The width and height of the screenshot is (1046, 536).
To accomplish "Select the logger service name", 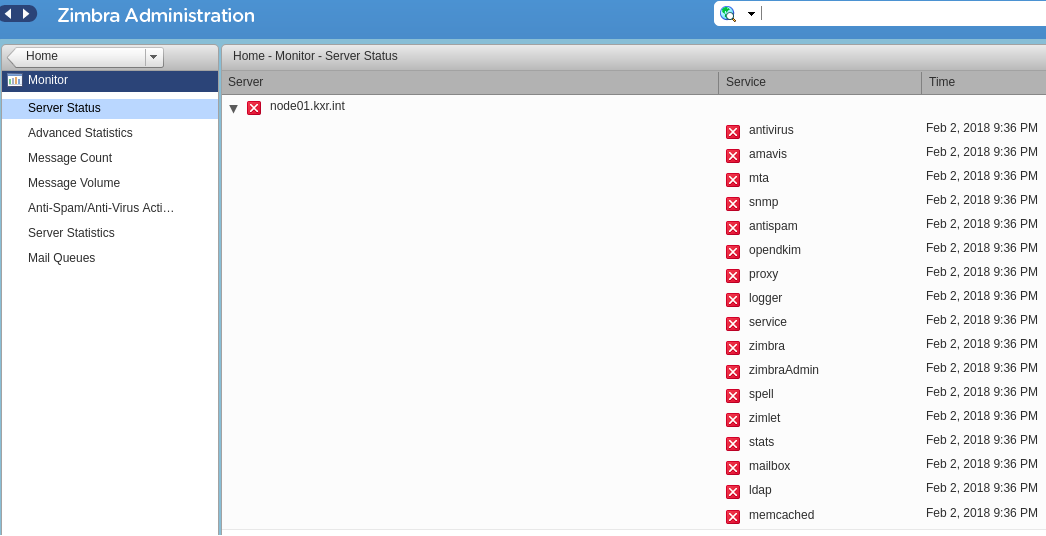I will tap(765, 298).
